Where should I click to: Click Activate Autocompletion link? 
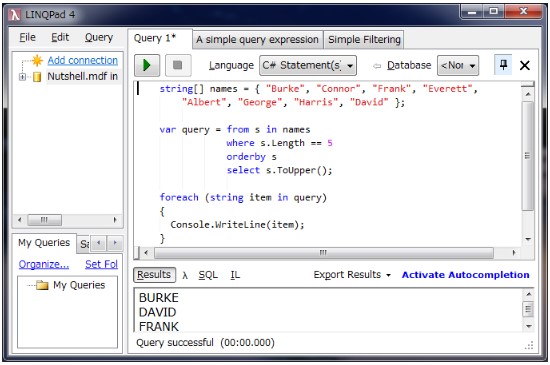[x=465, y=275]
